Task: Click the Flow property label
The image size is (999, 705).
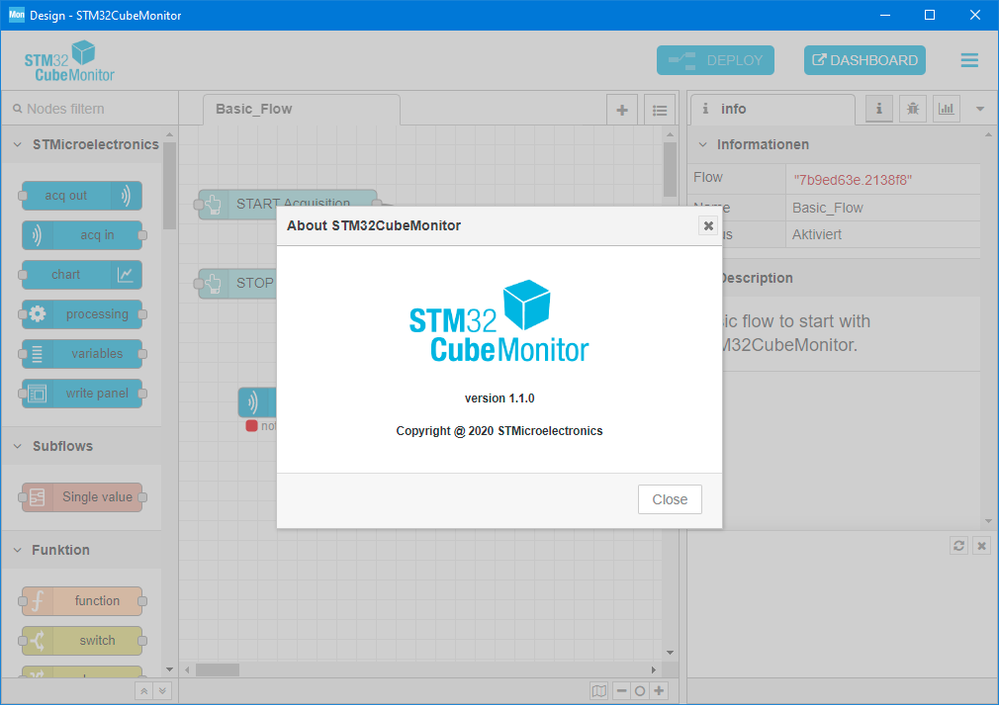Action: 708,177
